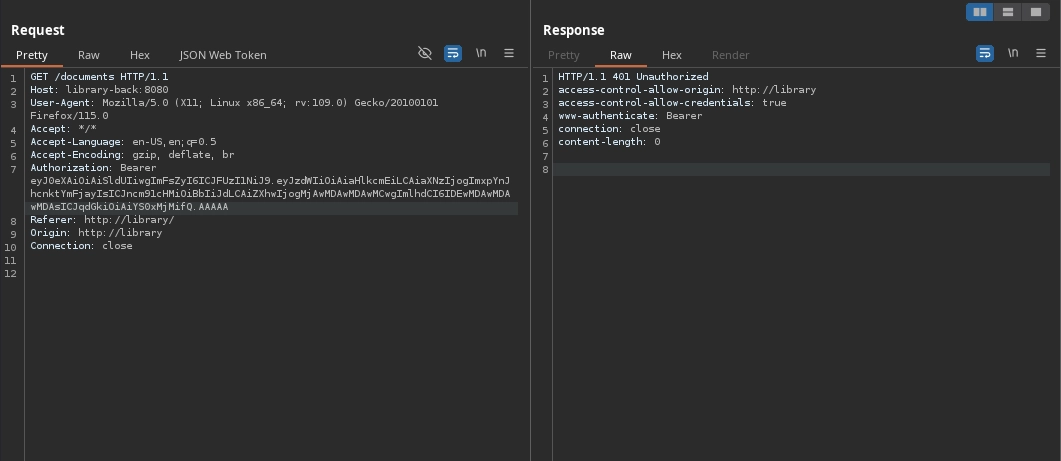This screenshot has height=461, width=1061.
Task: Switch to the top-bottom split layout icon
Action: pos(1008,12)
